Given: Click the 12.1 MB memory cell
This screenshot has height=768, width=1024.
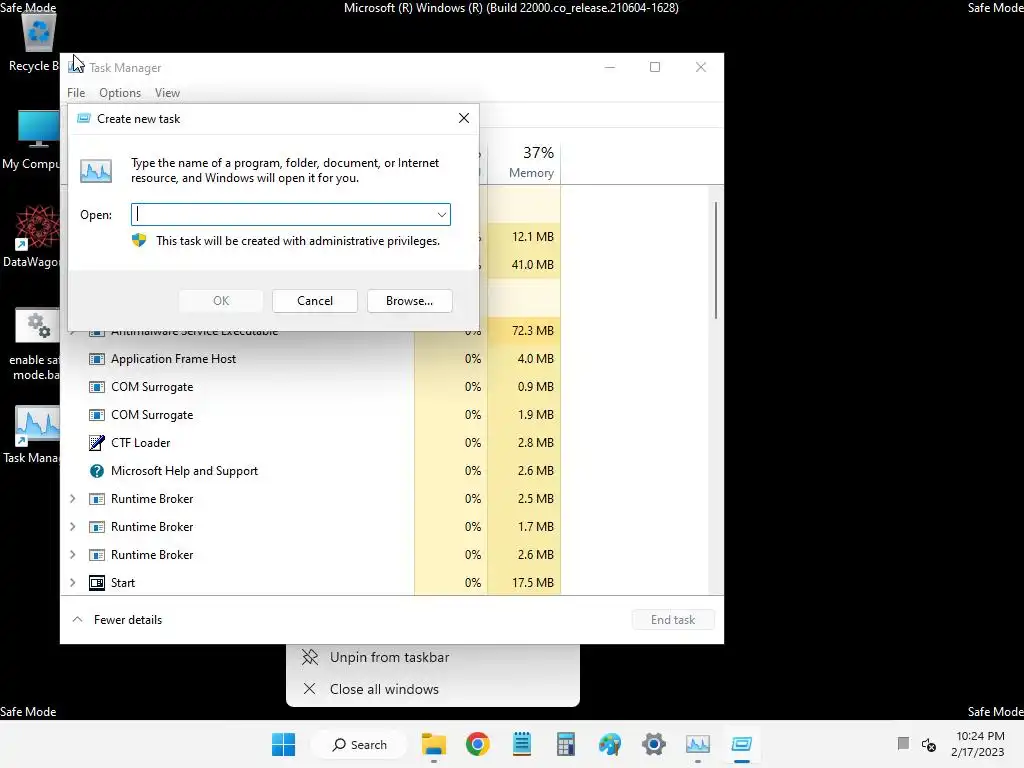Looking at the screenshot, I should pyautogui.click(x=532, y=236).
